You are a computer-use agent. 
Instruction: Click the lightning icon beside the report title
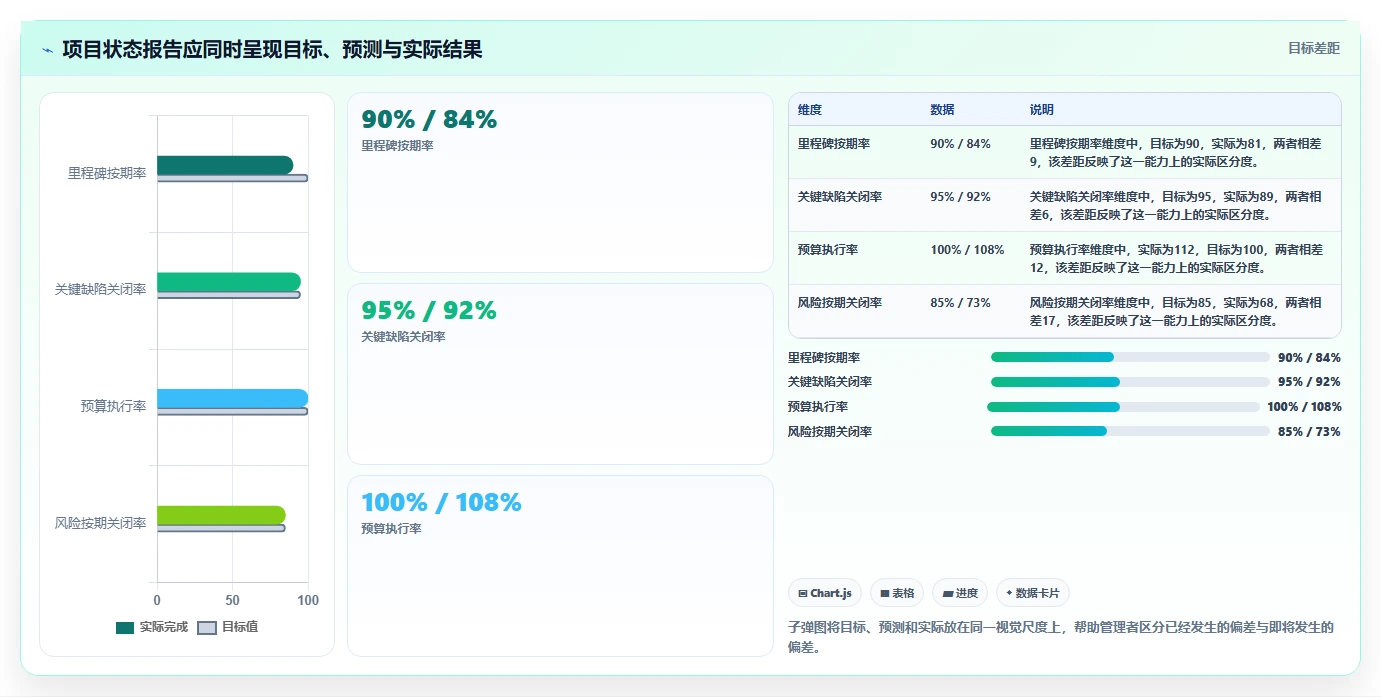[47, 50]
